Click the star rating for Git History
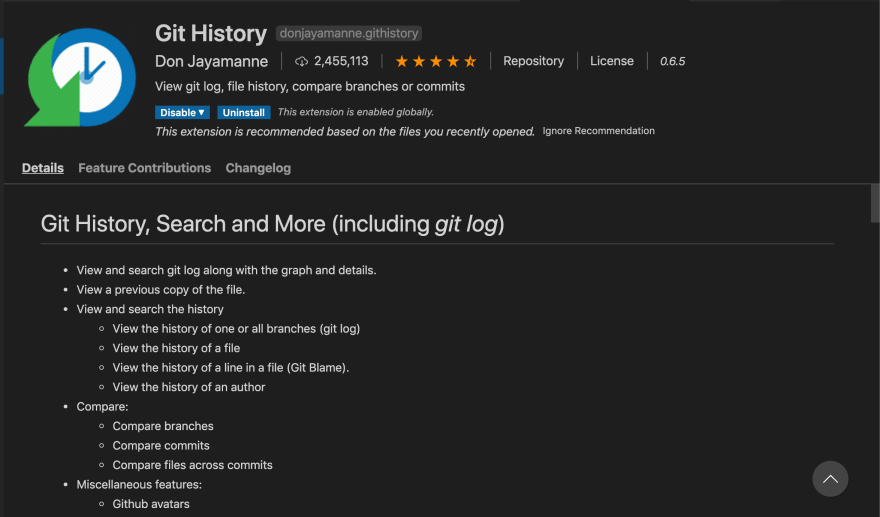The width and height of the screenshot is (880, 517). pos(436,61)
